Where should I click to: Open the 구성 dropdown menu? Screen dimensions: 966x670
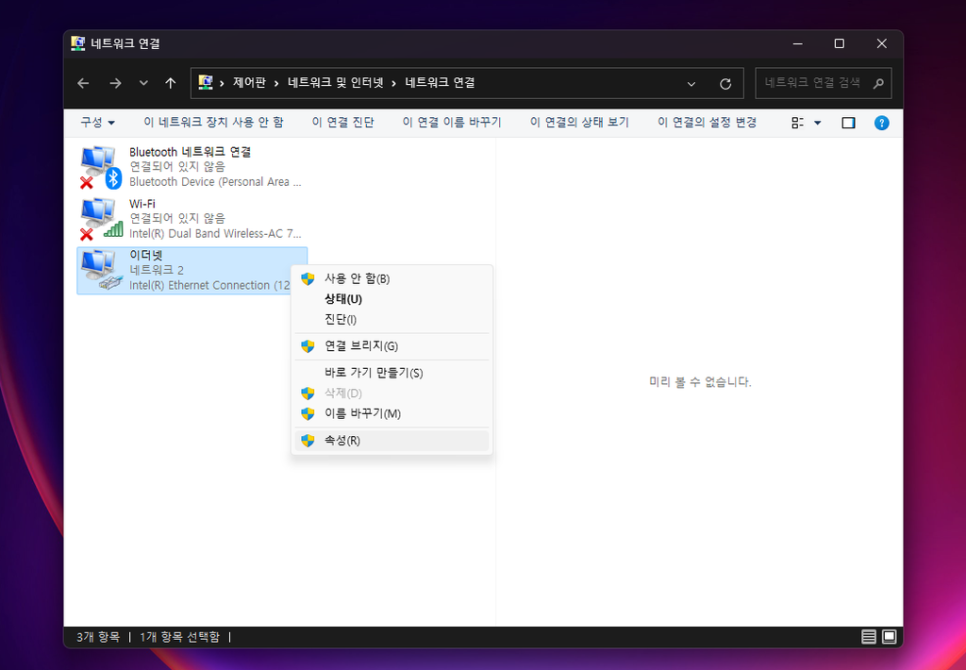97,123
